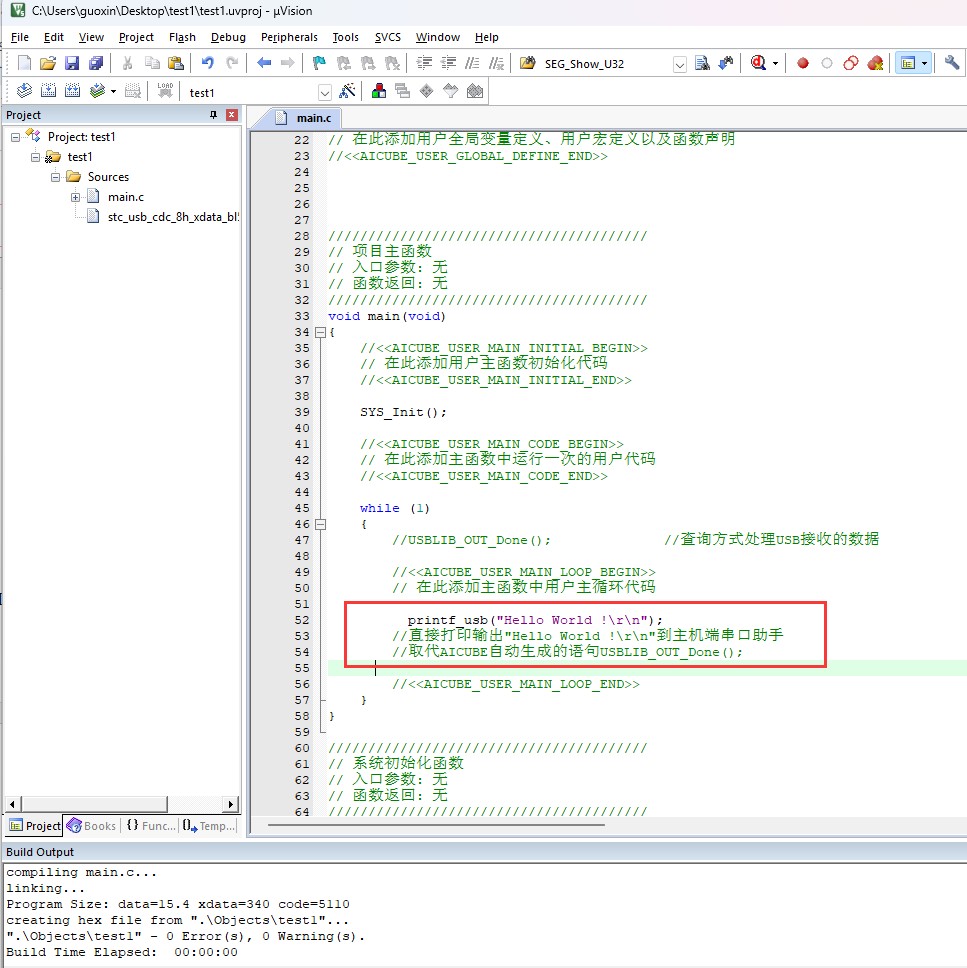This screenshot has height=968, width=967.
Task: Open the Debug menu
Action: coord(228,37)
